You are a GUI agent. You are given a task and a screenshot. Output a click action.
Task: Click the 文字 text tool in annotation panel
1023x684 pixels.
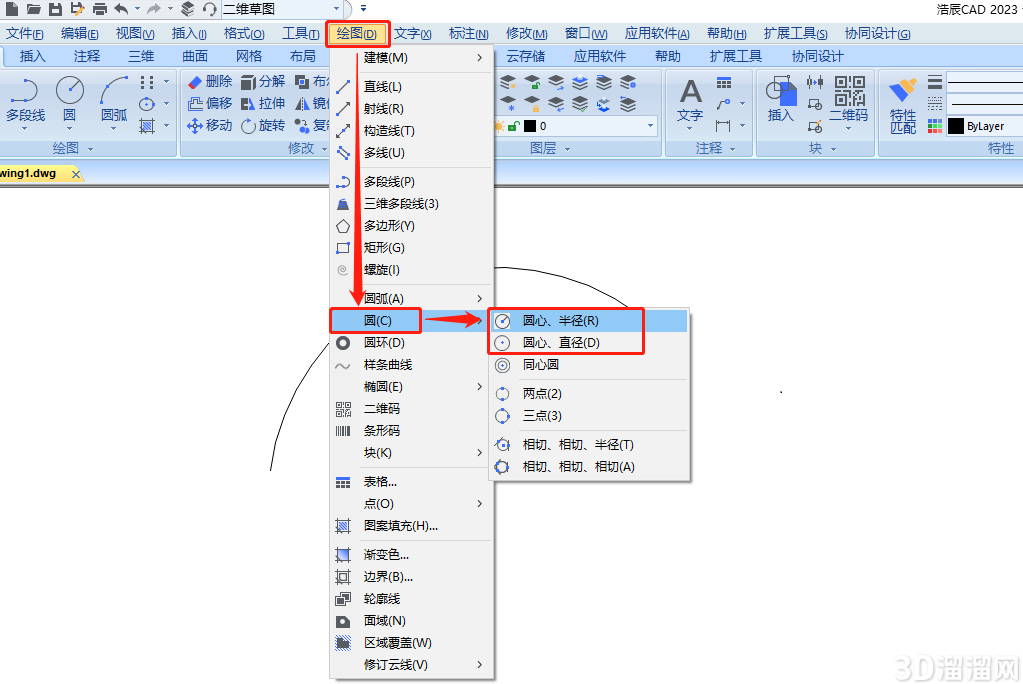[x=690, y=102]
